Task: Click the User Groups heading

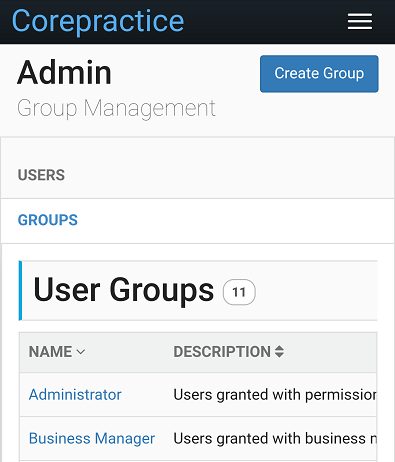Action: click(124, 290)
